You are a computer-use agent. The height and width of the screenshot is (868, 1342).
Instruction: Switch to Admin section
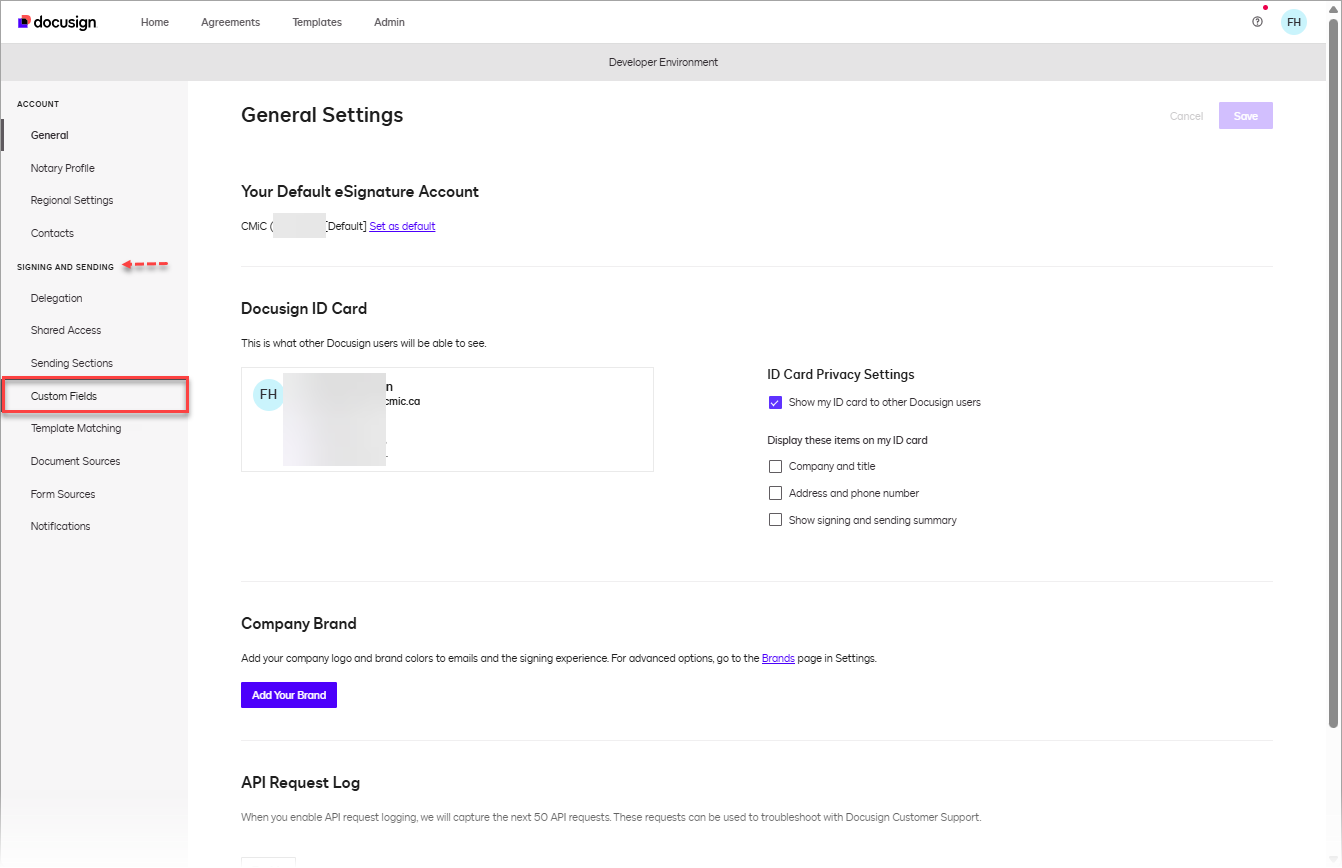[x=389, y=22]
